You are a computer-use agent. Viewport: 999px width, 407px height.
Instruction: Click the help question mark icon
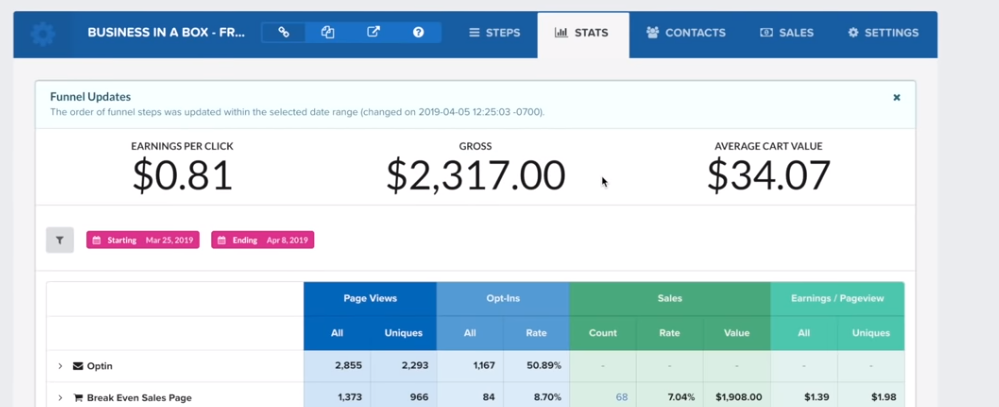[418, 32]
